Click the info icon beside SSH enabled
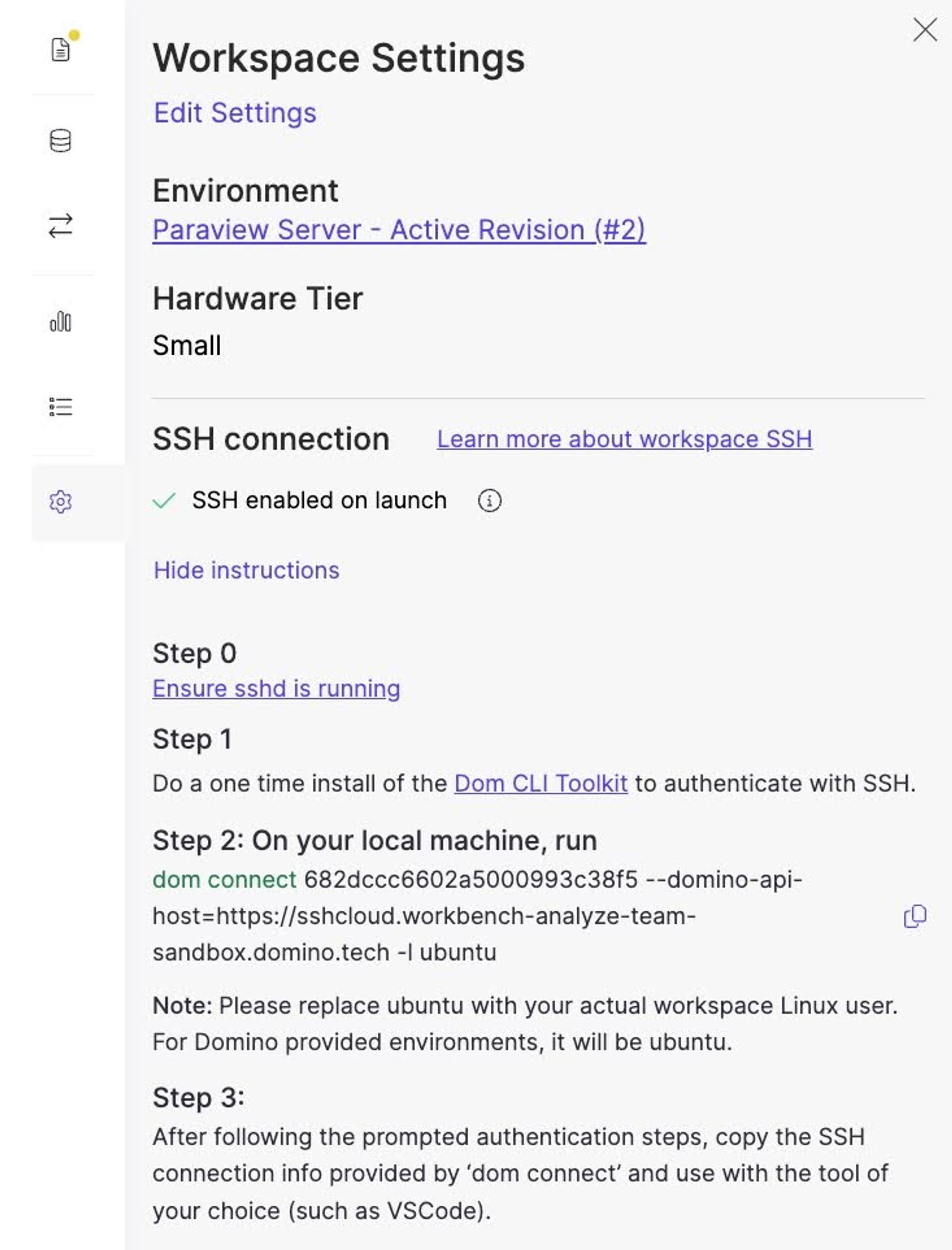This screenshot has width=952, height=1250. pos(489,500)
